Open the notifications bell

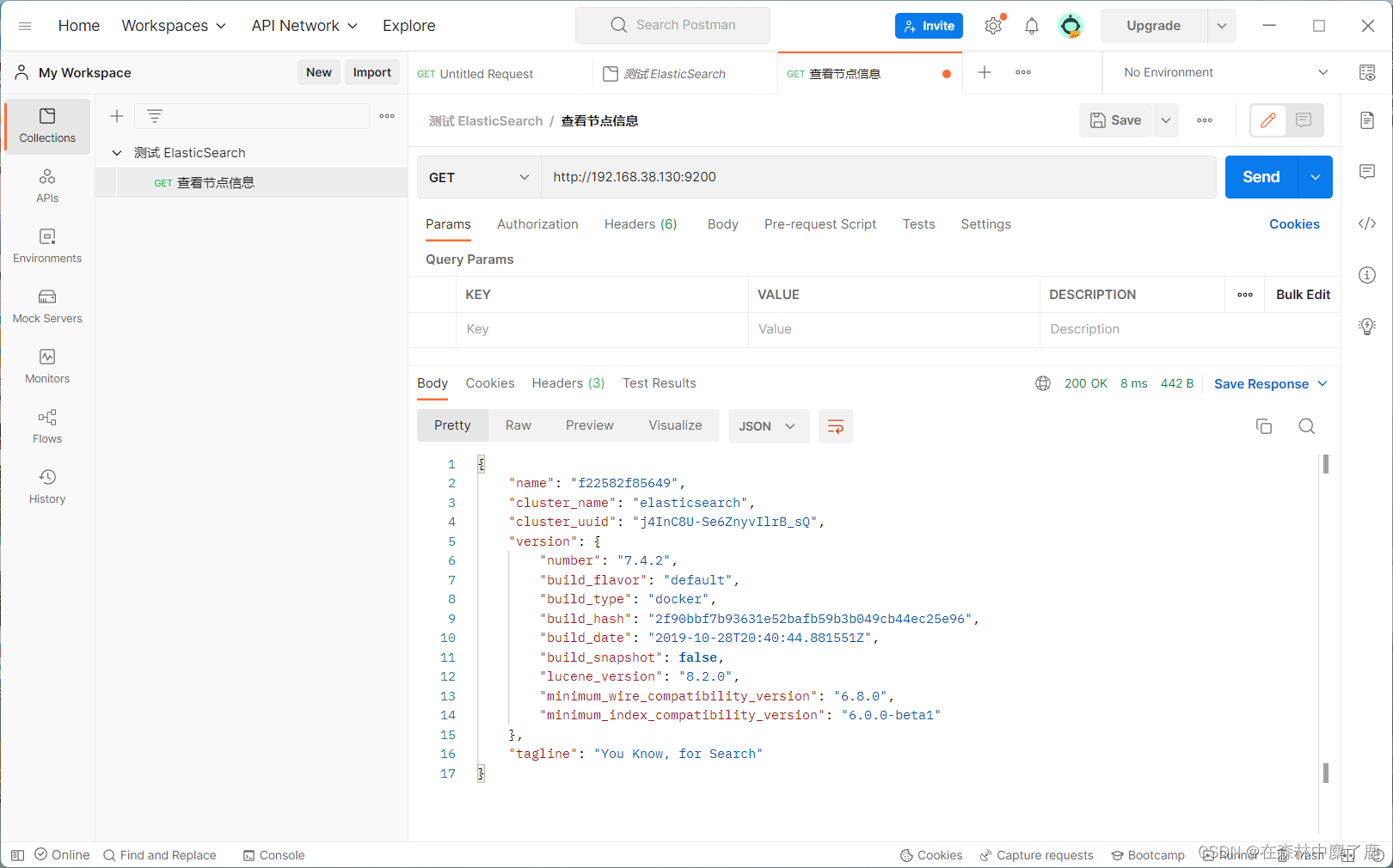tap(1032, 26)
